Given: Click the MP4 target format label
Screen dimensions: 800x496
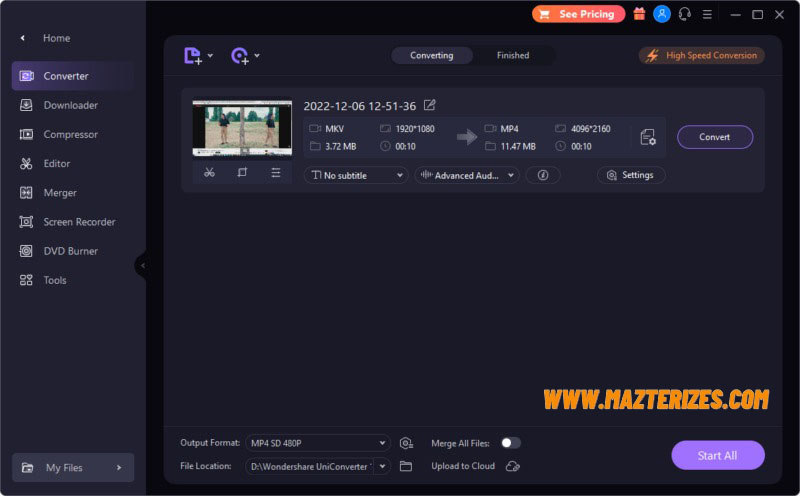Looking at the screenshot, I should coord(509,129).
